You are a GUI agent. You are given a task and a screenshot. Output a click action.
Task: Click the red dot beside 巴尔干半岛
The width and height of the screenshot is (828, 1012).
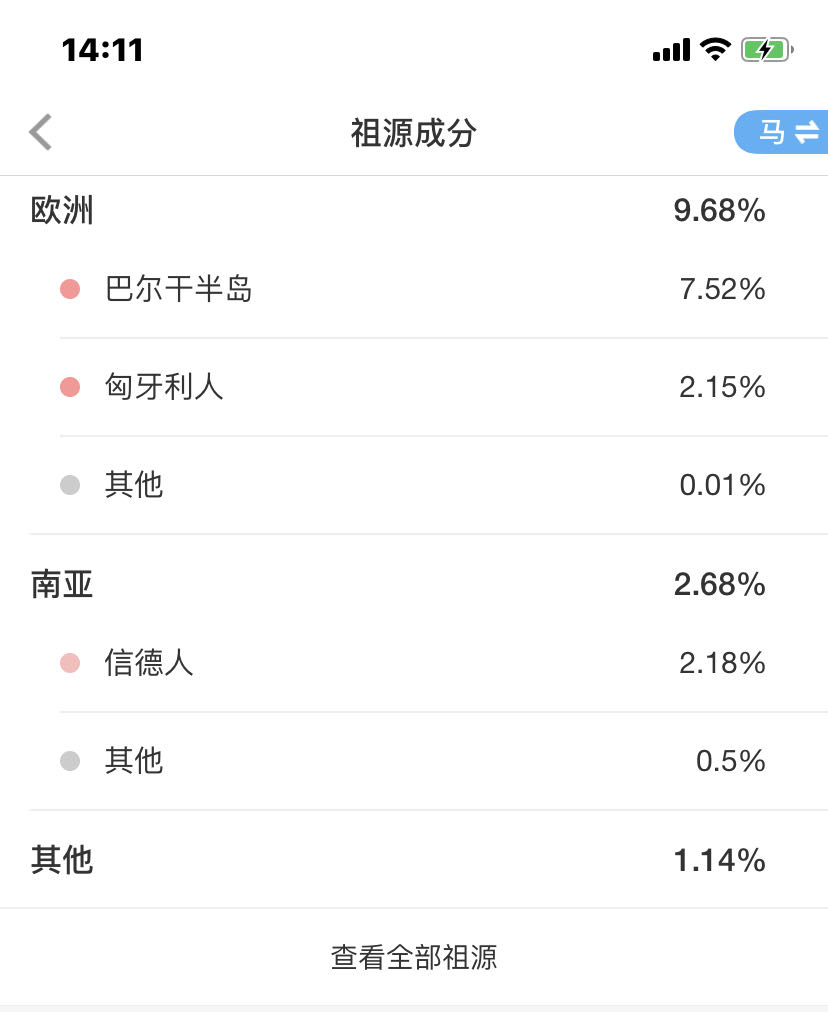point(70,289)
